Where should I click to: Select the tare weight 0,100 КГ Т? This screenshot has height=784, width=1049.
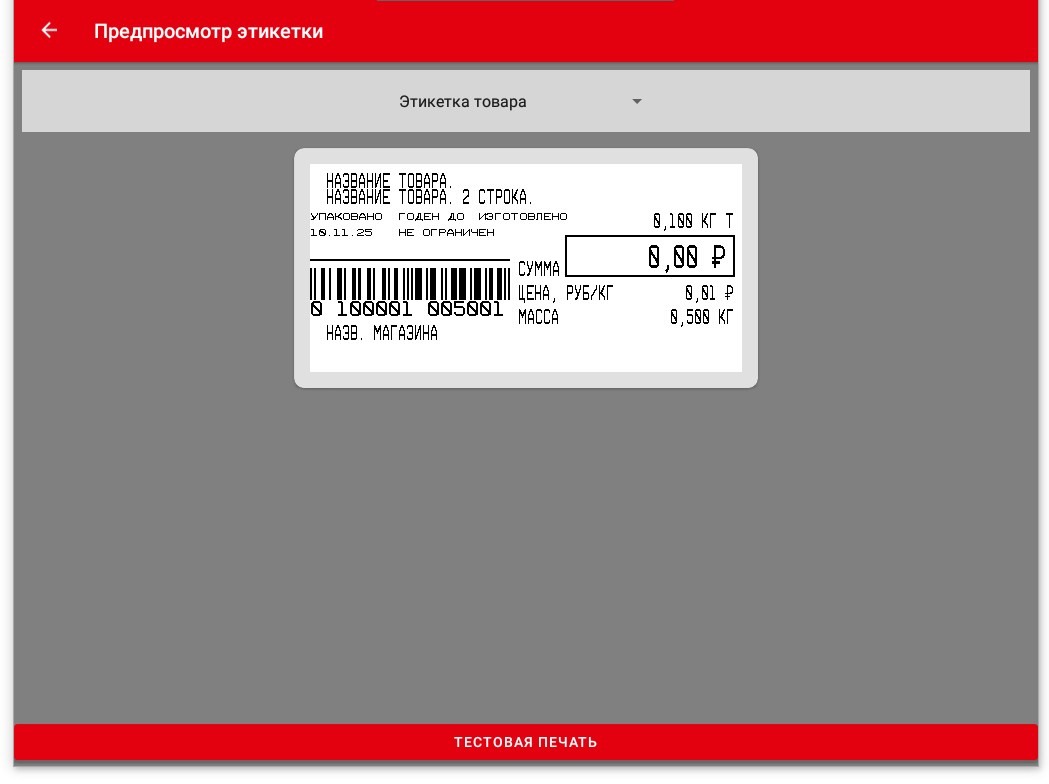pos(693,221)
